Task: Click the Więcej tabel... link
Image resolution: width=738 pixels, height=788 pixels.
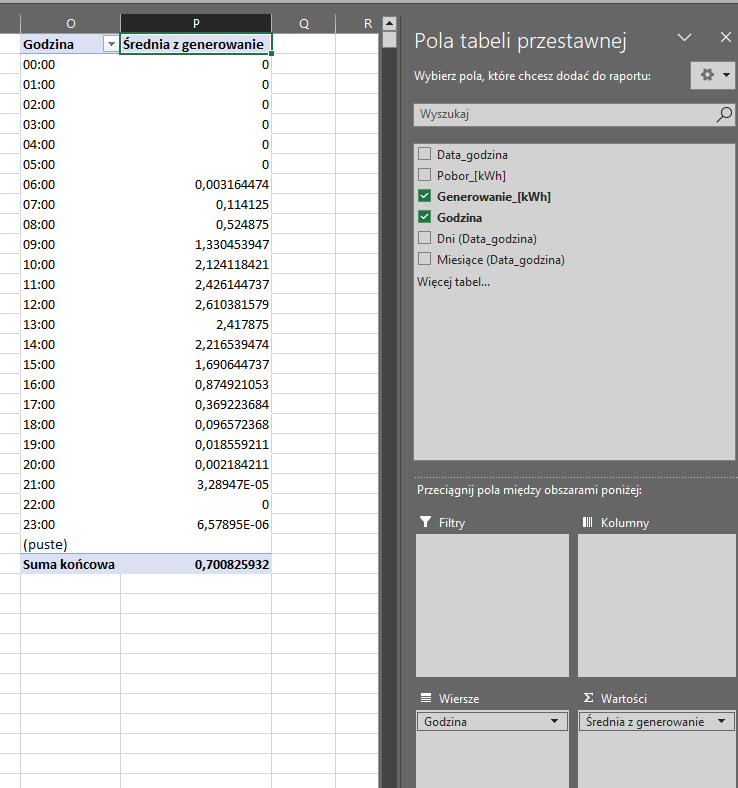Action: click(x=453, y=282)
